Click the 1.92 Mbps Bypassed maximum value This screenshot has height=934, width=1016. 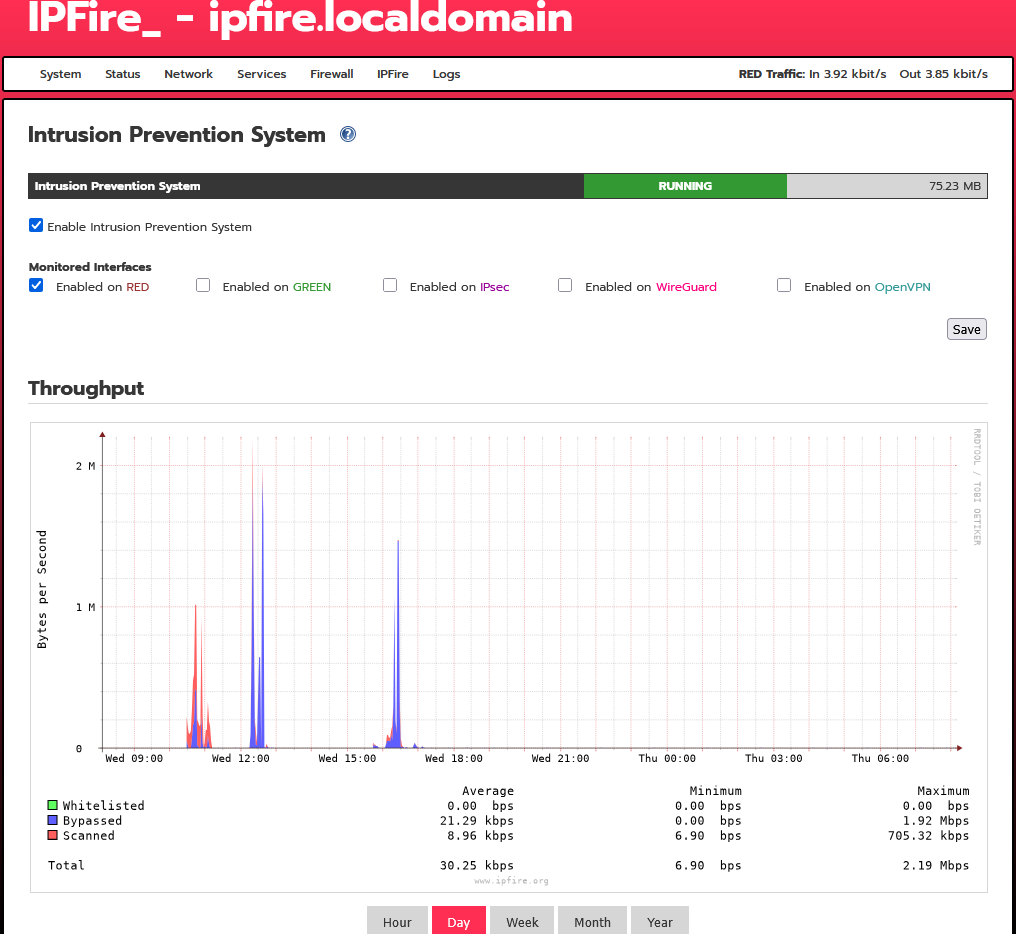(936, 821)
